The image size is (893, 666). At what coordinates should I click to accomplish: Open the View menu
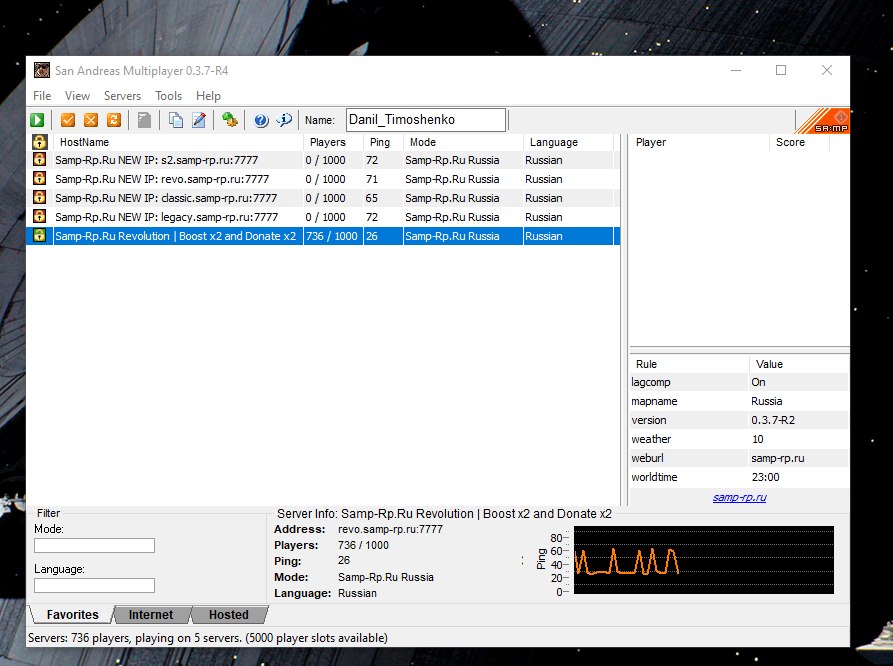pos(77,96)
